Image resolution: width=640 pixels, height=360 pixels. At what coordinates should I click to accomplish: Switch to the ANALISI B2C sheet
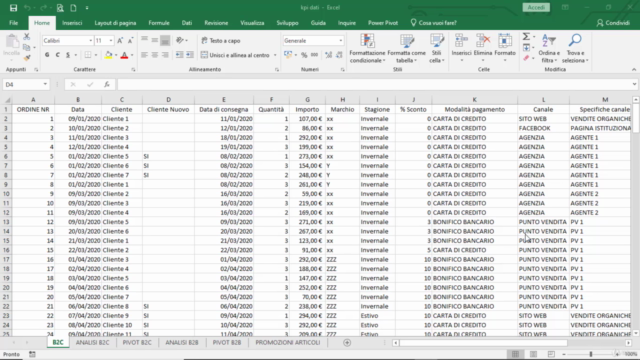pos(92,343)
